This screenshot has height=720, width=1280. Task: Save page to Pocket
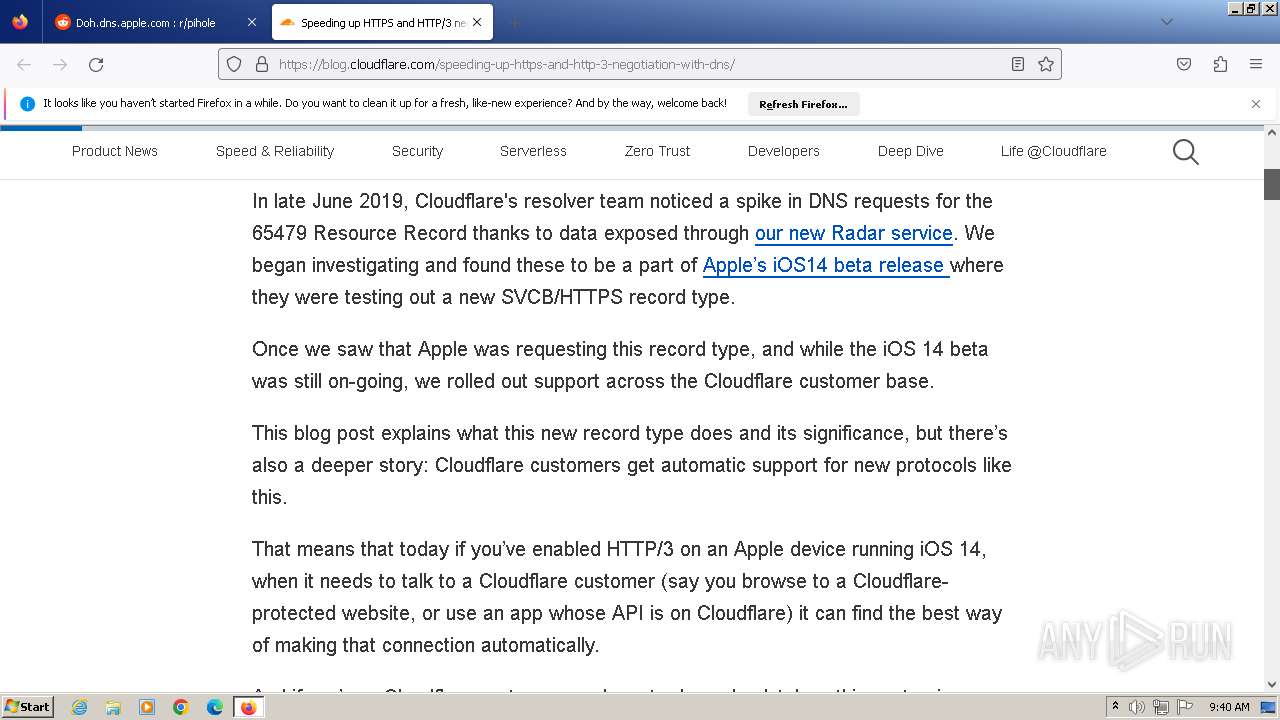tap(1184, 64)
